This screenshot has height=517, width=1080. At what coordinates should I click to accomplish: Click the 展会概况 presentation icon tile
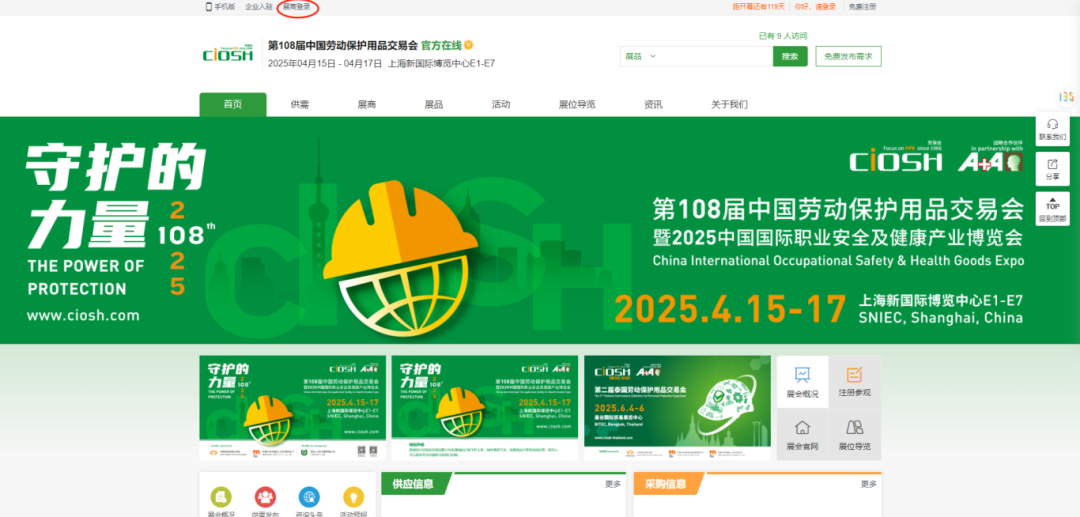coord(802,382)
